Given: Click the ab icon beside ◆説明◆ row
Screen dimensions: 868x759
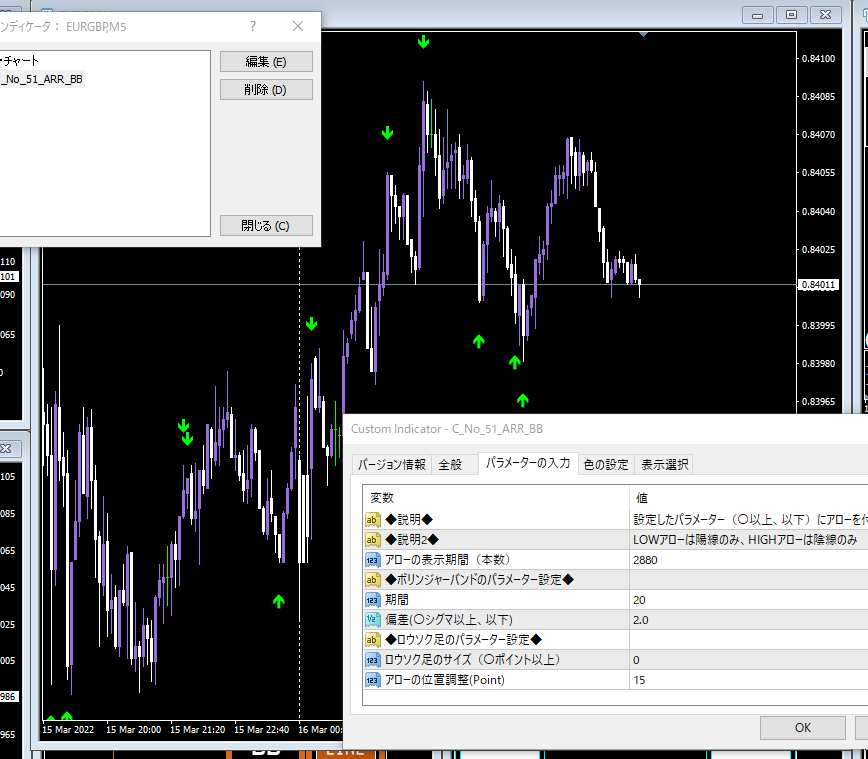Looking at the screenshot, I should pos(373,520).
